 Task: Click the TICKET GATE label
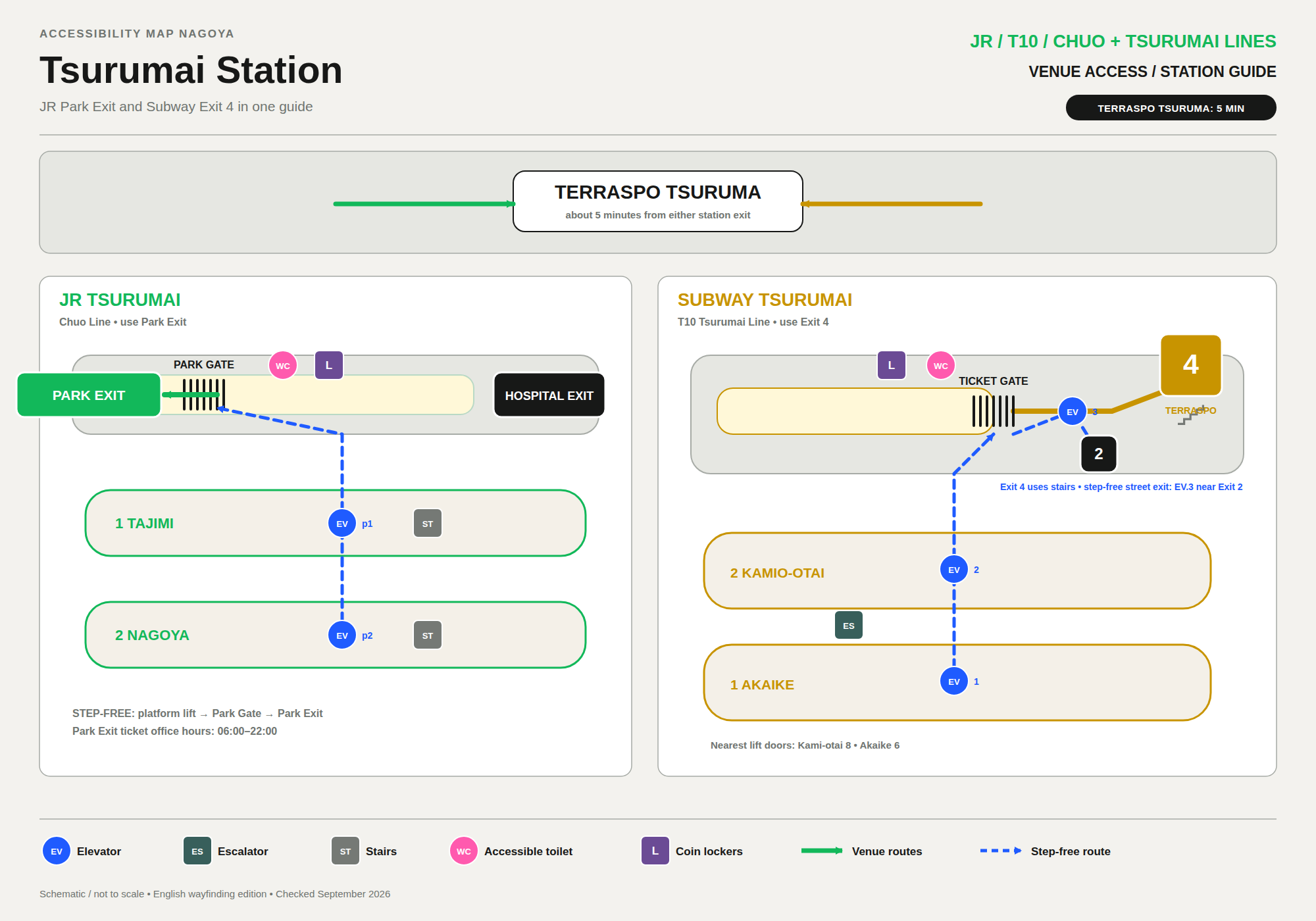pyautogui.click(x=993, y=381)
